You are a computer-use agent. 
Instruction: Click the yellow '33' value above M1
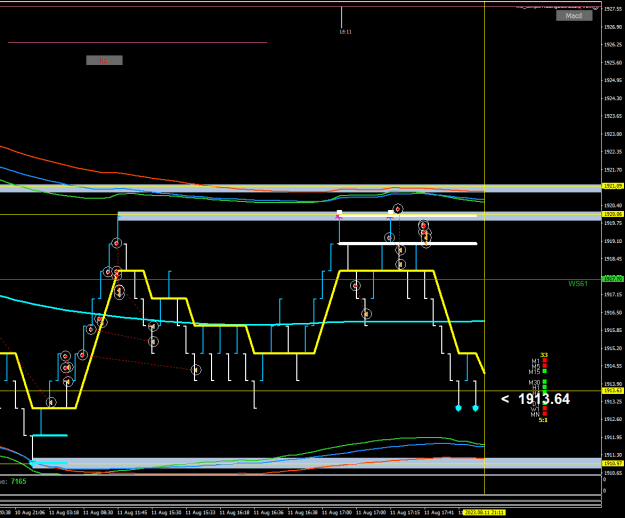coord(544,355)
